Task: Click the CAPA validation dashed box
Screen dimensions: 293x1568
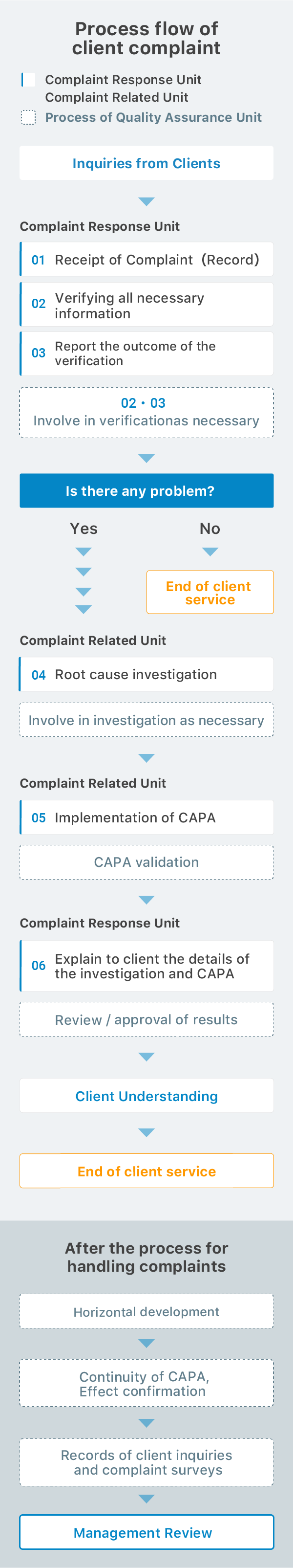Action: [146, 862]
